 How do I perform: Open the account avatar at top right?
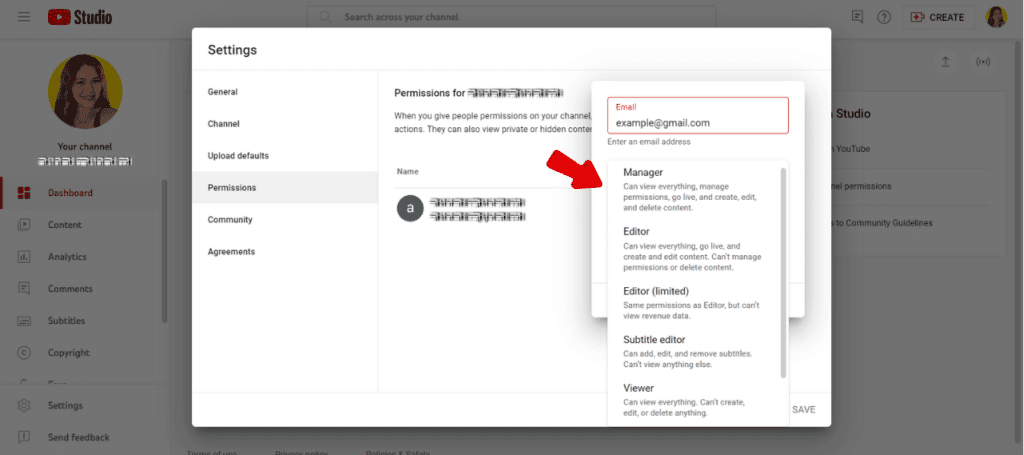[996, 17]
